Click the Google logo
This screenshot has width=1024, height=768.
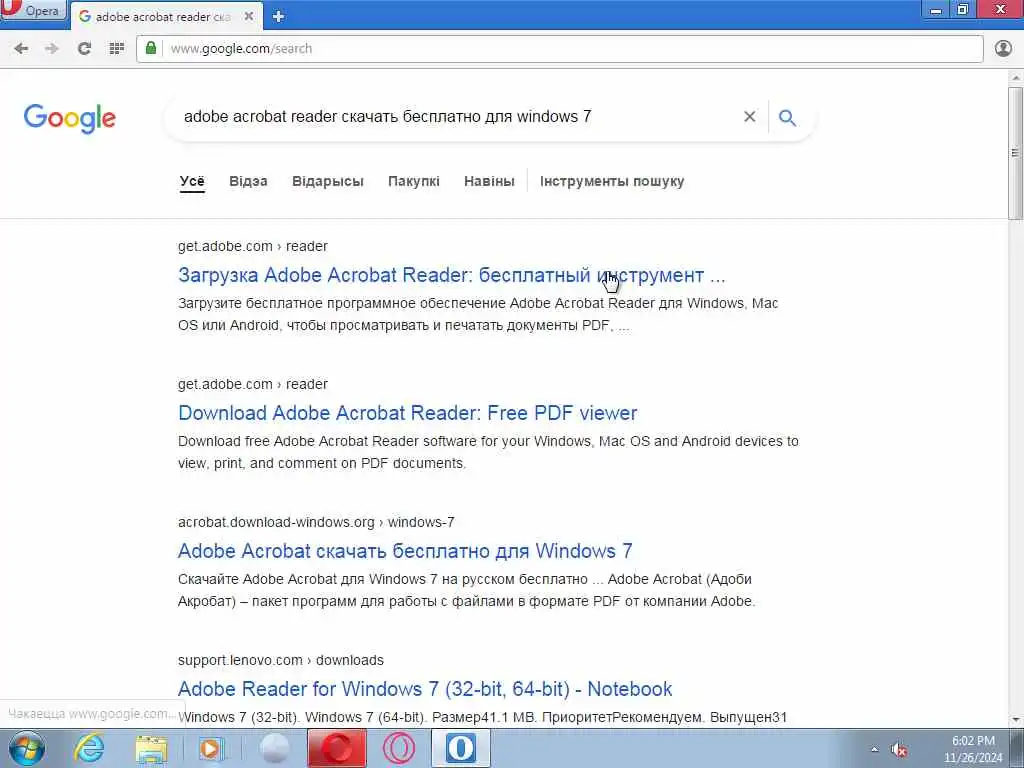[x=69, y=118]
